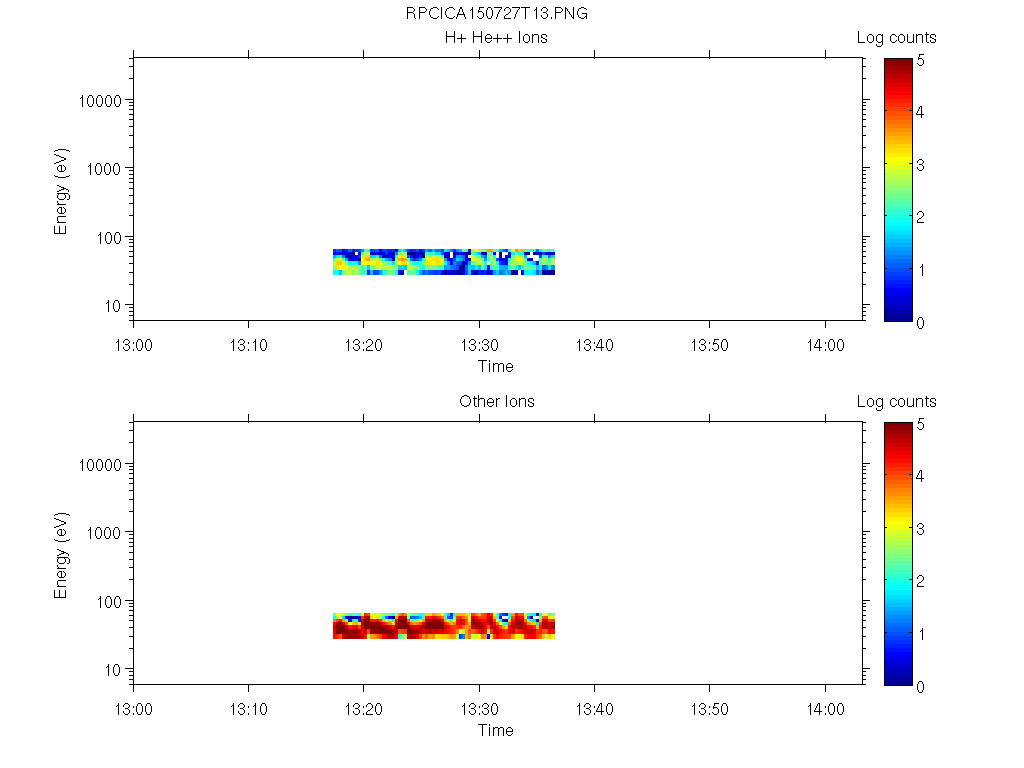Pick 13:50 tick label on Other Ions plot
1024x768 pixels.
point(710,709)
